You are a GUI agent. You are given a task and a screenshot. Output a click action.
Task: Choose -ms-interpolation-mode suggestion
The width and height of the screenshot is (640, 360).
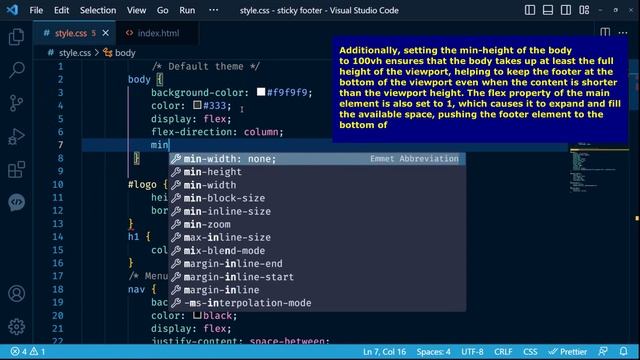pos(317,303)
